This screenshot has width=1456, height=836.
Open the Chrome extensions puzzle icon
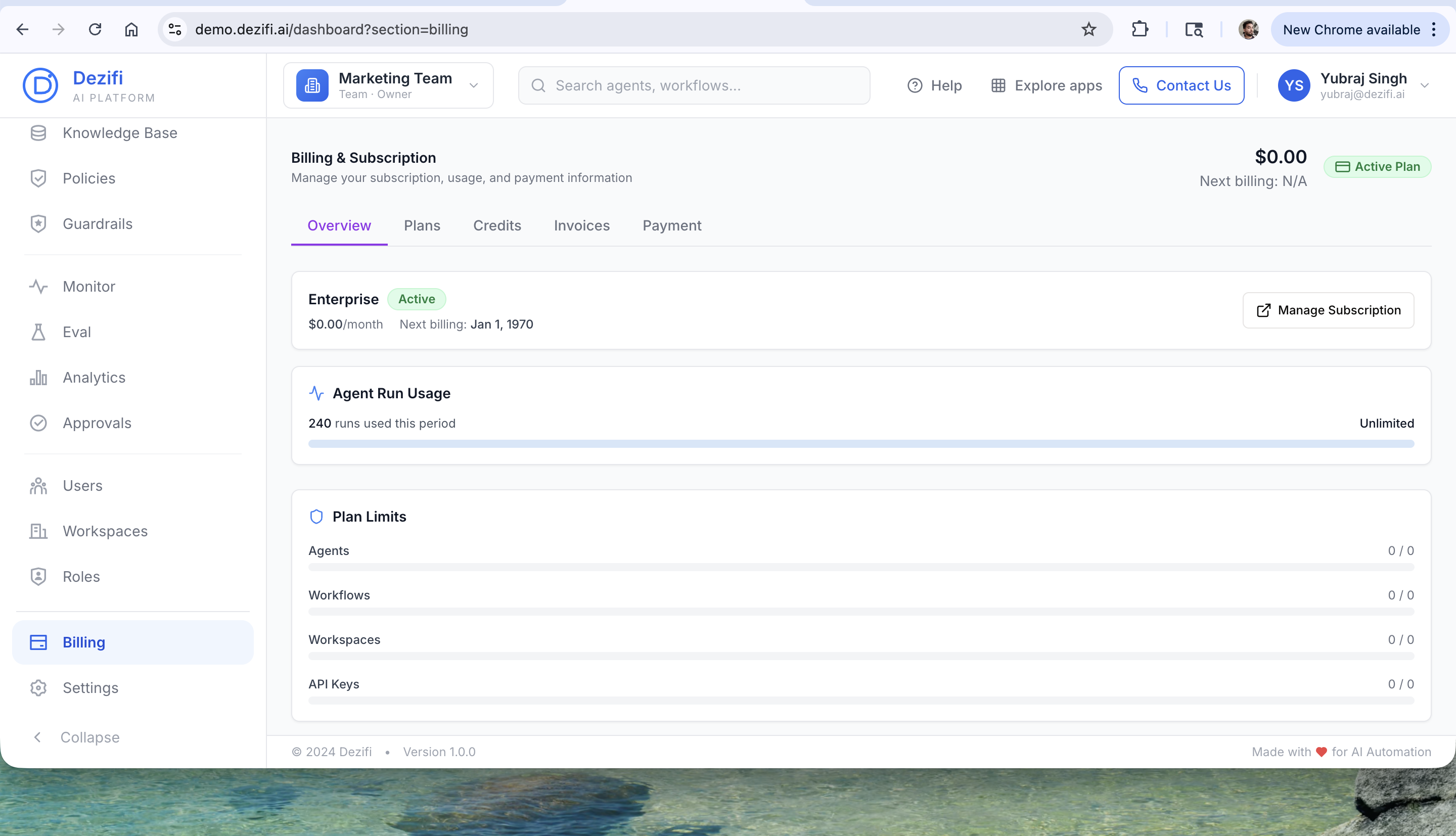click(x=1140, y=29)
